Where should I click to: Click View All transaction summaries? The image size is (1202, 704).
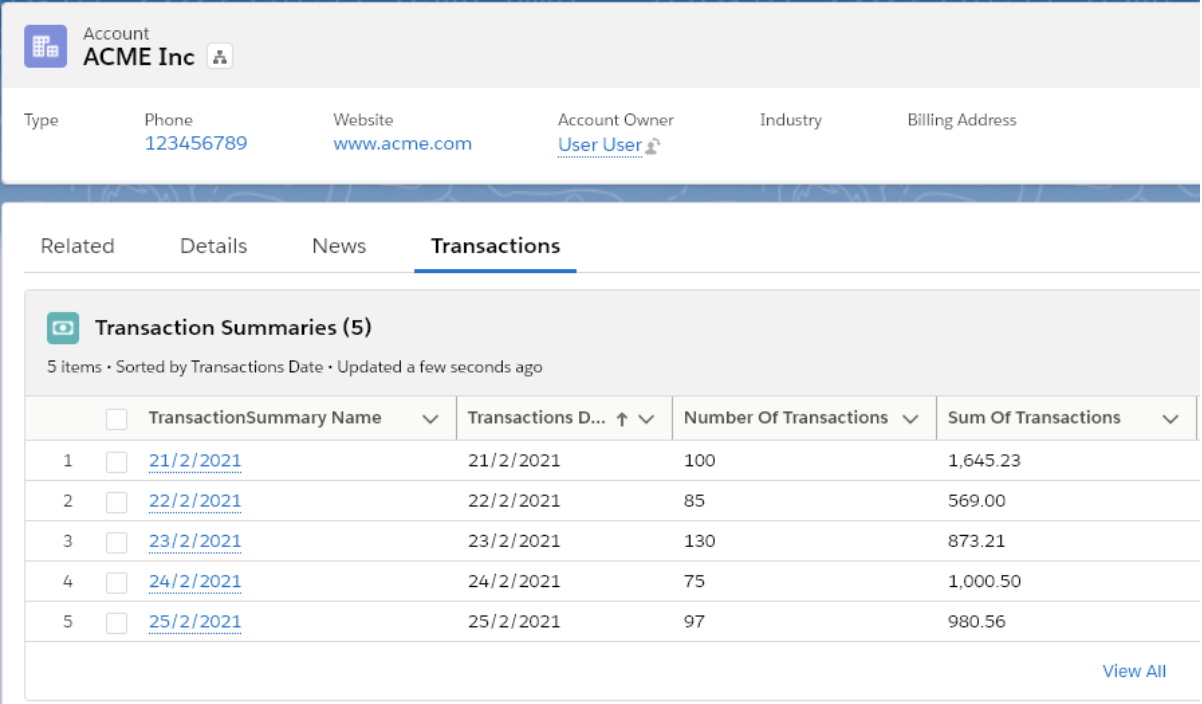tap(1134, 671)
